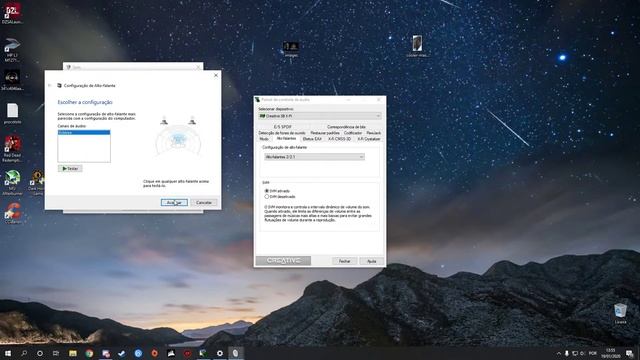Close the Configuração de Alto-Falante dialog
Viewport: 640px width, 360px height.
(216, 75)
